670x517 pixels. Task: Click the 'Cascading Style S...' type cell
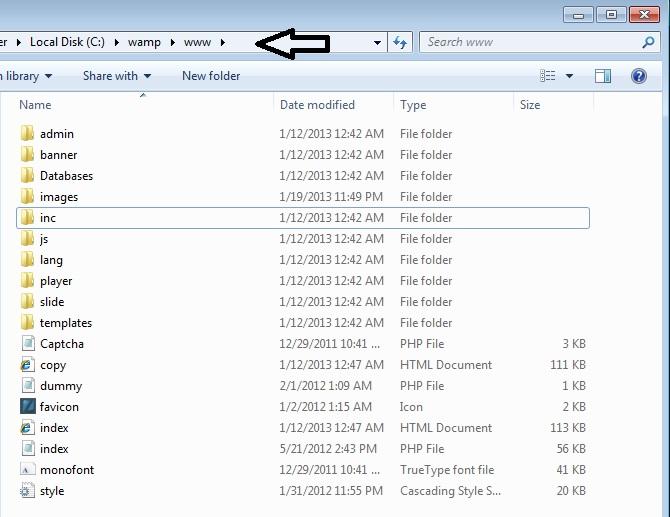point(450,491)
